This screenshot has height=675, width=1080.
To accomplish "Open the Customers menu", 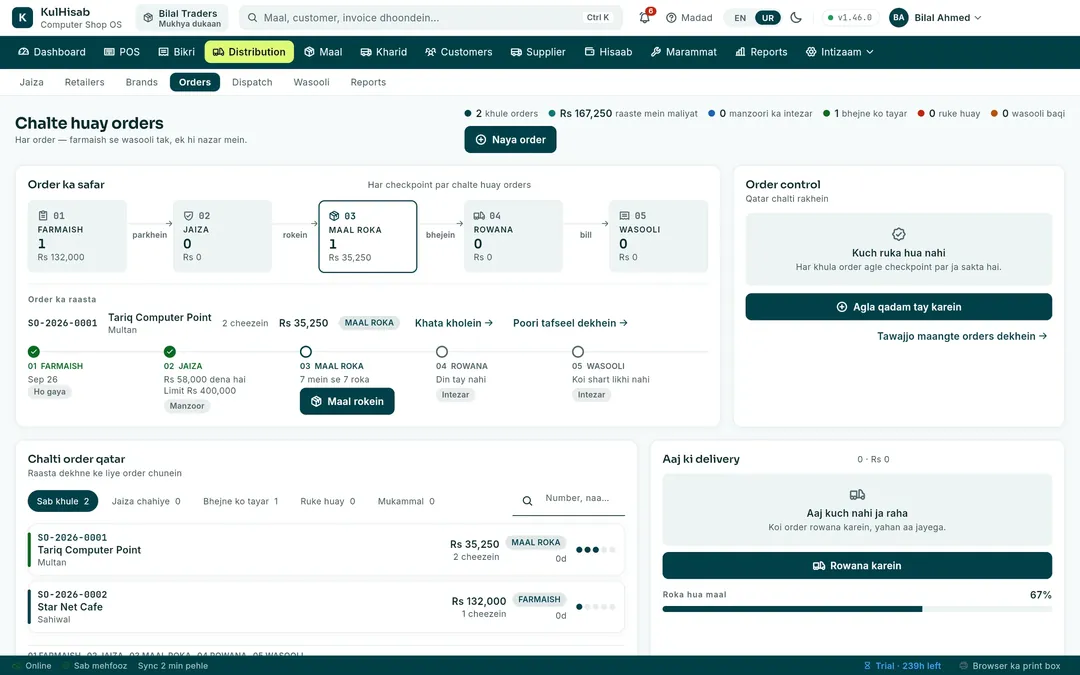I will coord(459,52).
